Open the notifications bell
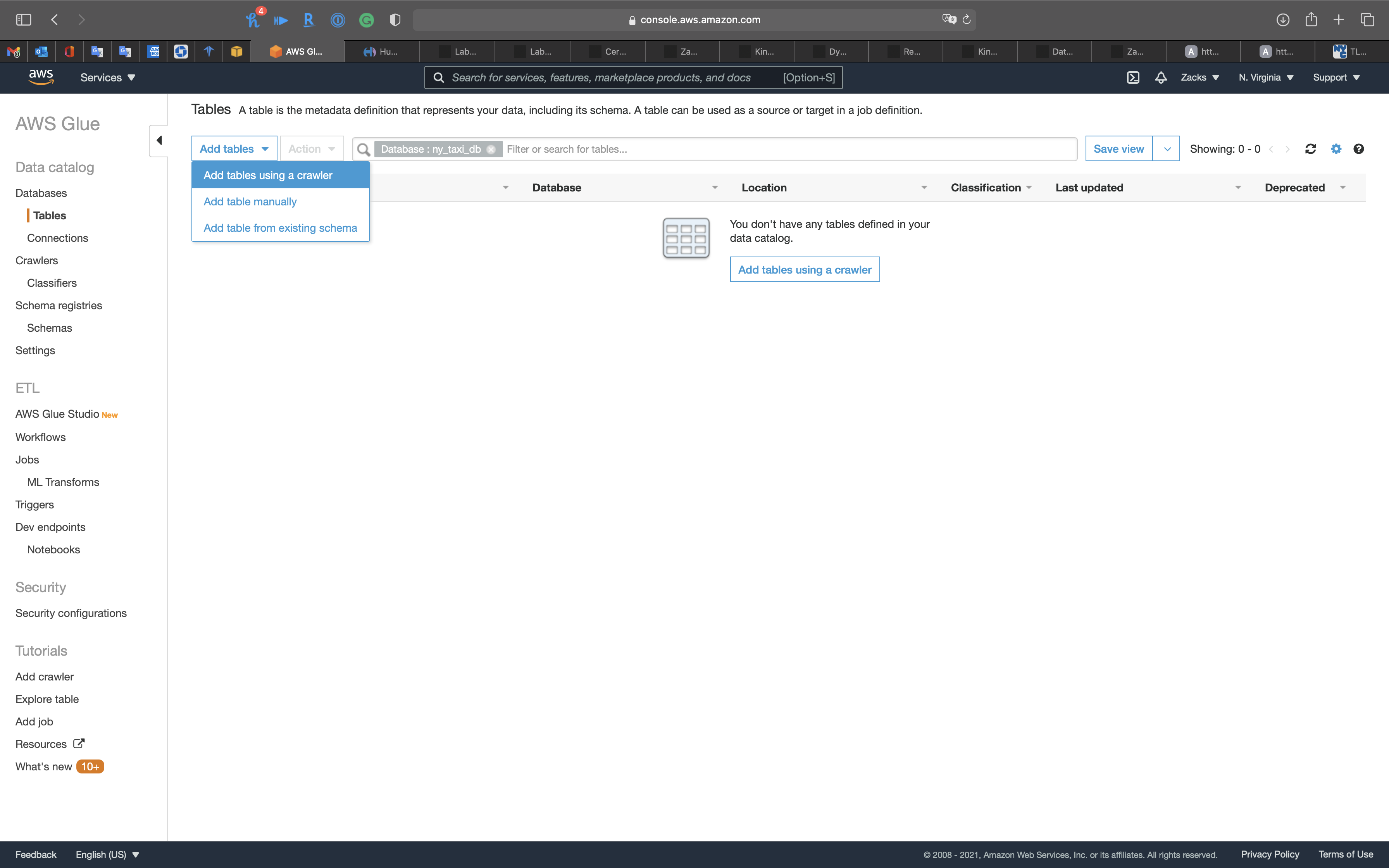The image size is (1389, 868). click(x=1161, y=77)
